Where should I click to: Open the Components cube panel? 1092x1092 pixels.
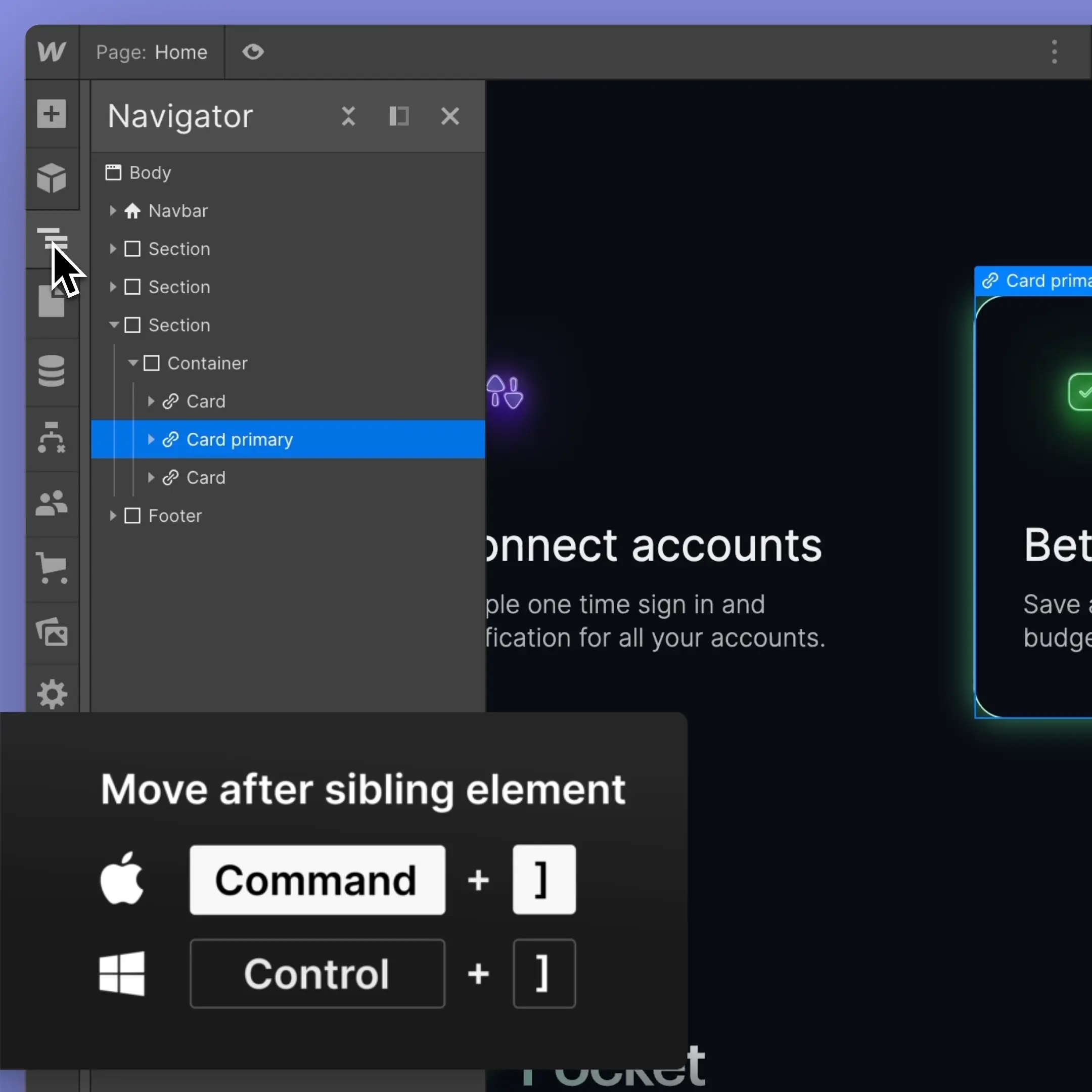52,178
